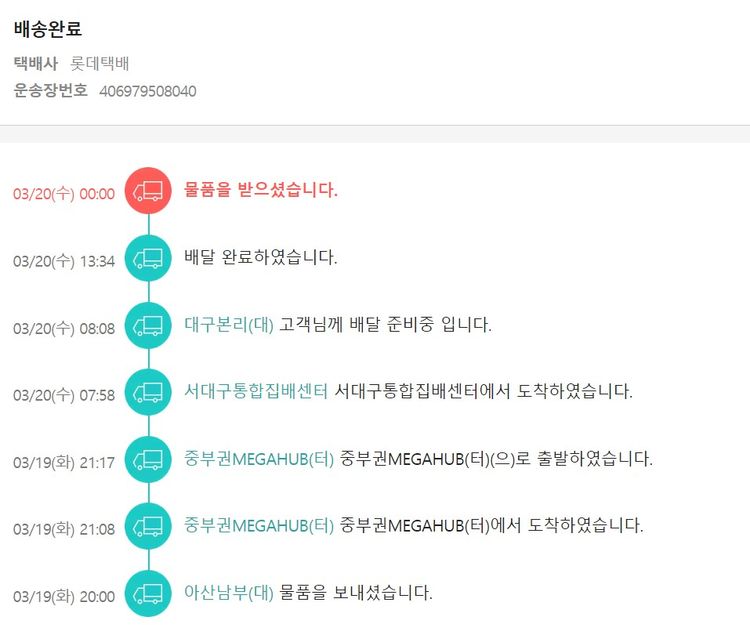
Task: Click the 고객님께 배달 준비중 입니다 text
Action: (386, 325)
